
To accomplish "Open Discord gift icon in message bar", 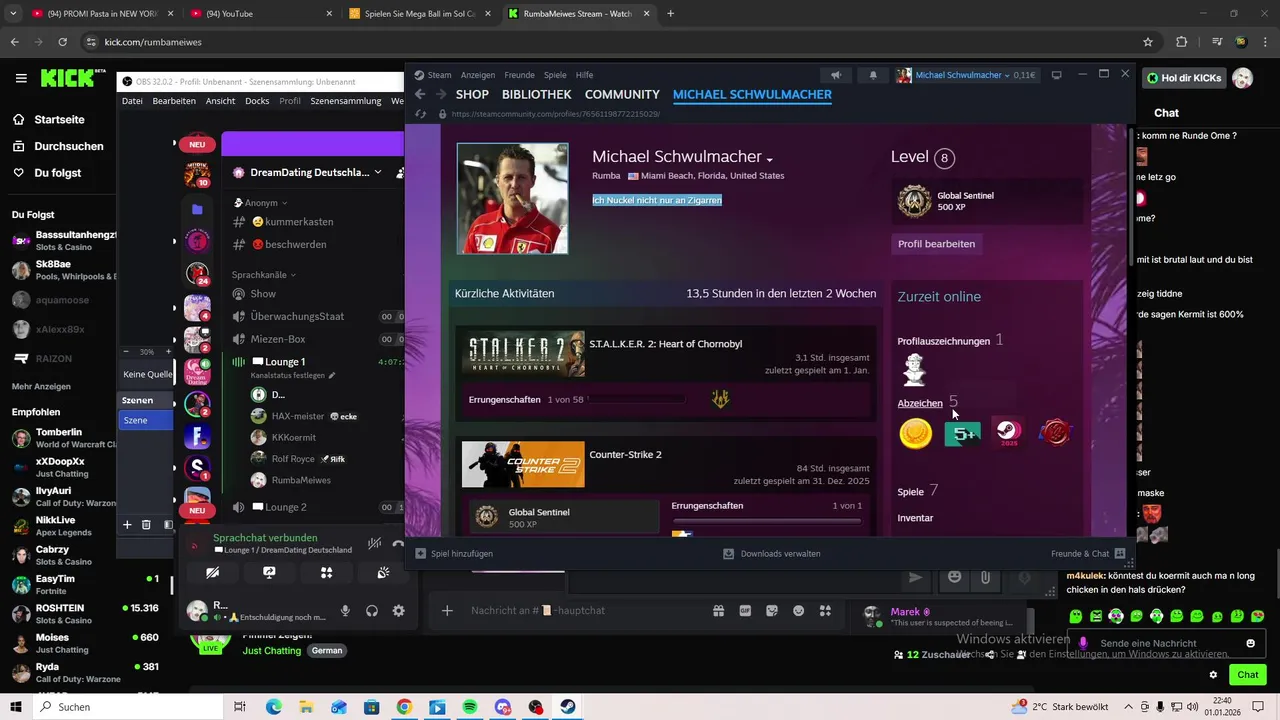I will point(718,611).
